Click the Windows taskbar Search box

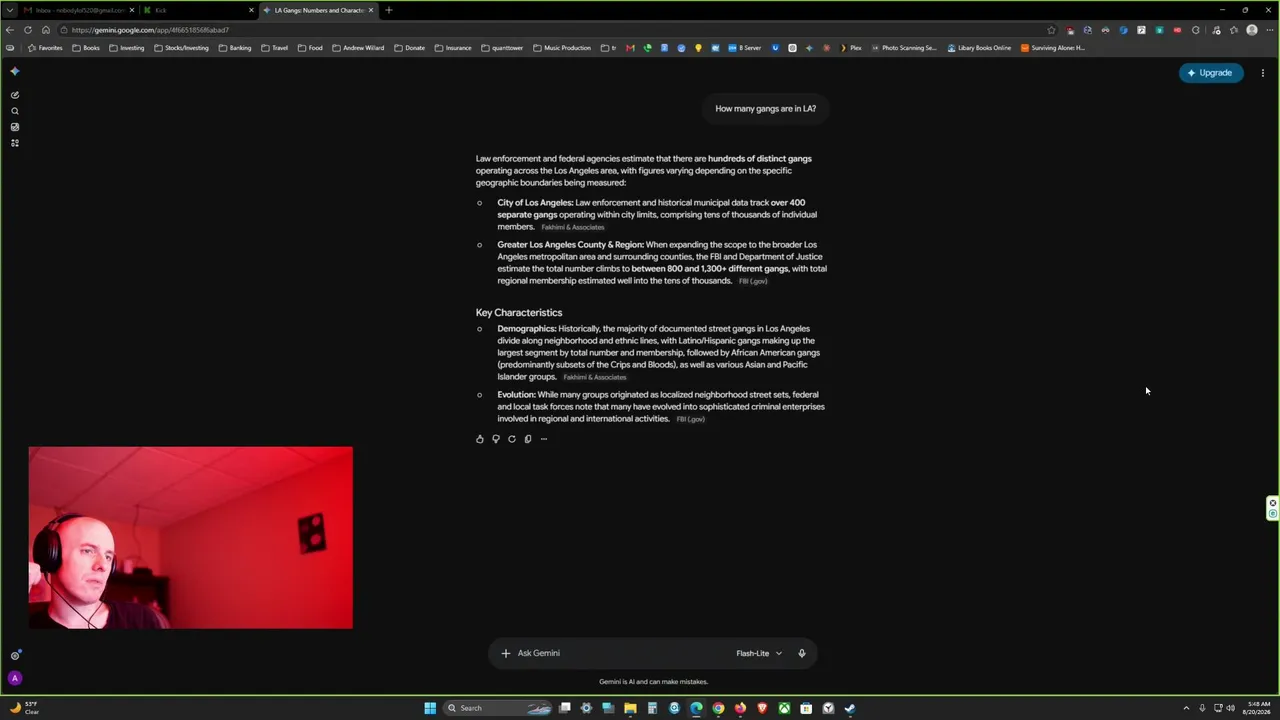(499, 708)
